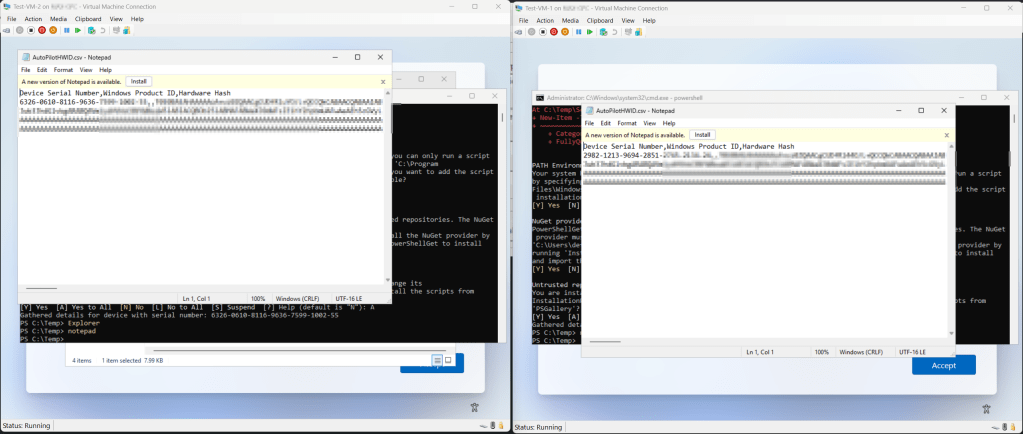Open View menu in Test-VM-1 Notepad

click(x=650, y=123)
